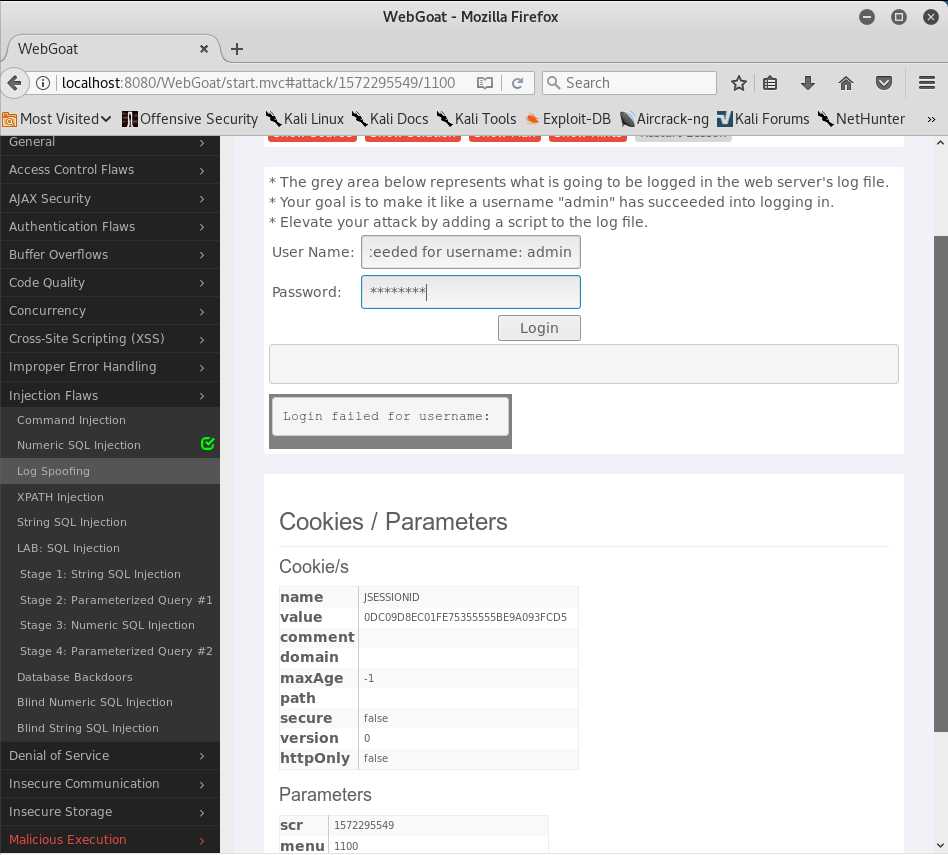The height and width of the screenshot is (855, 948).
Task: Click the search magnifier icon in Search box
Action: click(x=553, y=82)
